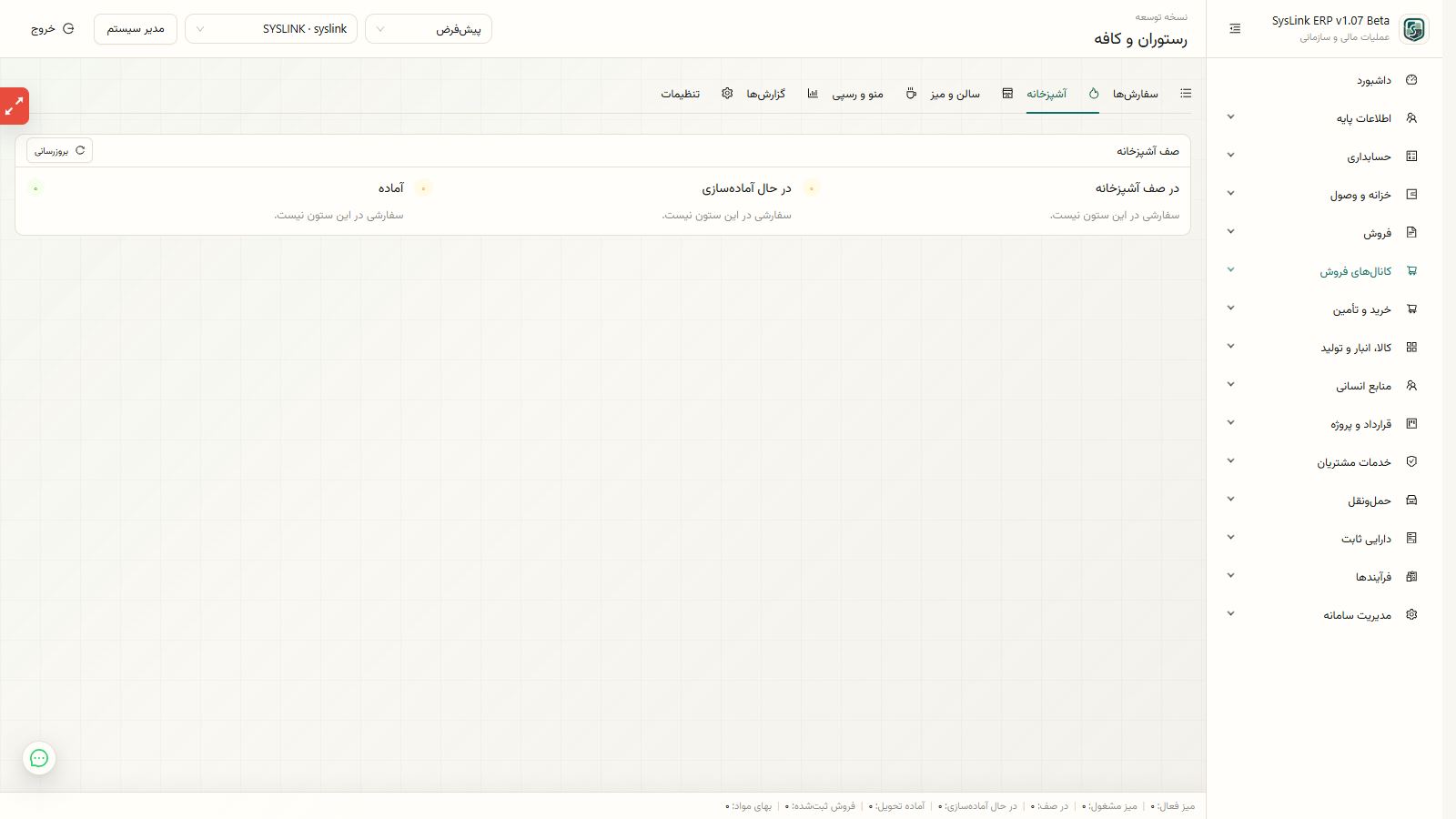The width and height of the screenshot is (1456, 819).
Task: Expand the خرید و تأمین chevron
Action: pyautogui.click(x=1230, y=308)
